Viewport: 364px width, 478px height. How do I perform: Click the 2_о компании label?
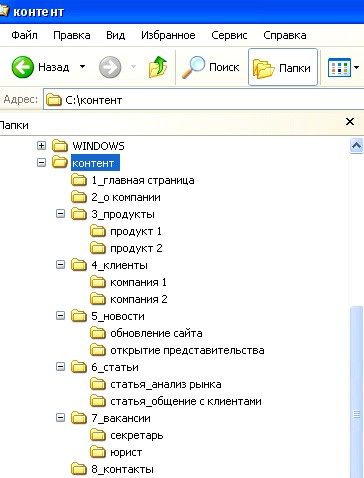[x=126, y=197]
